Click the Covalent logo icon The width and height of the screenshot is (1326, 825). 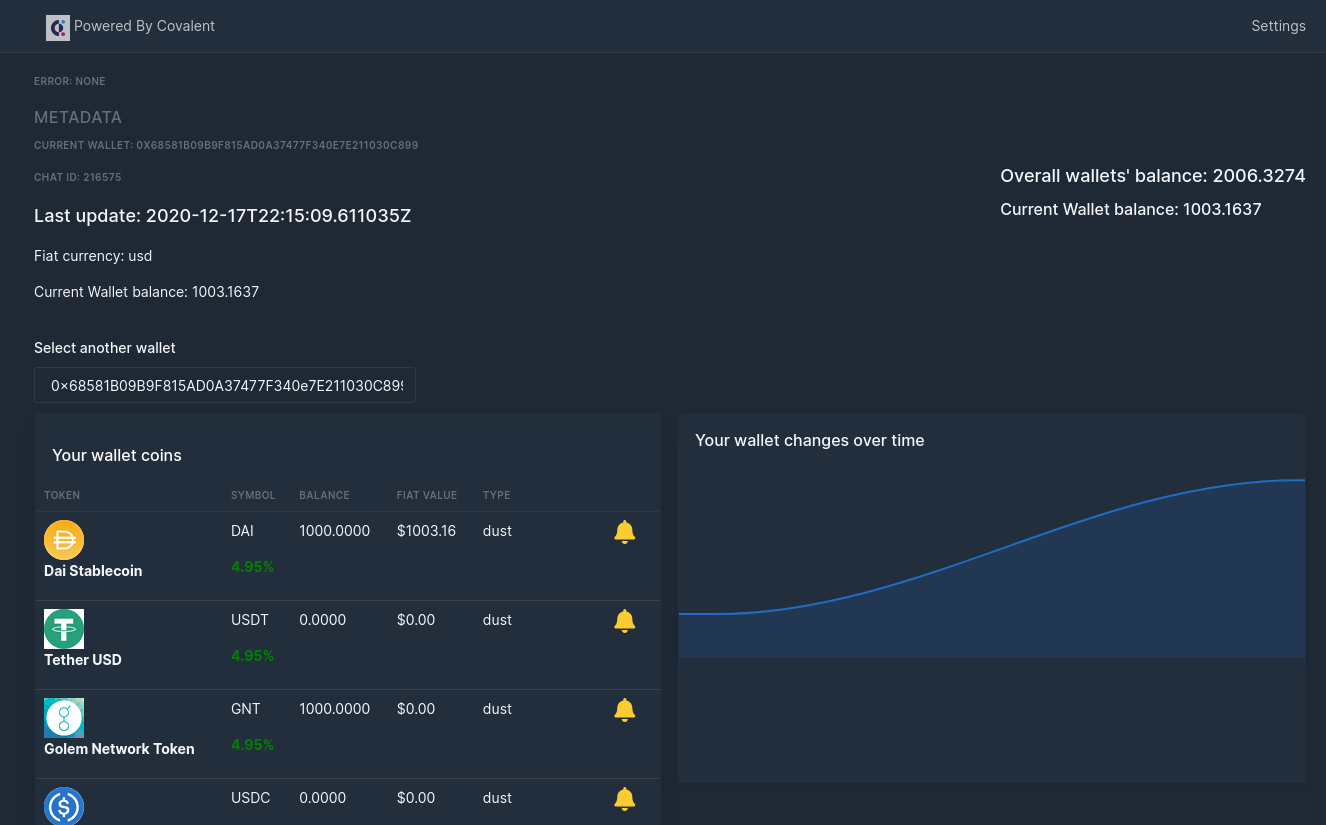tap(58, 27)
